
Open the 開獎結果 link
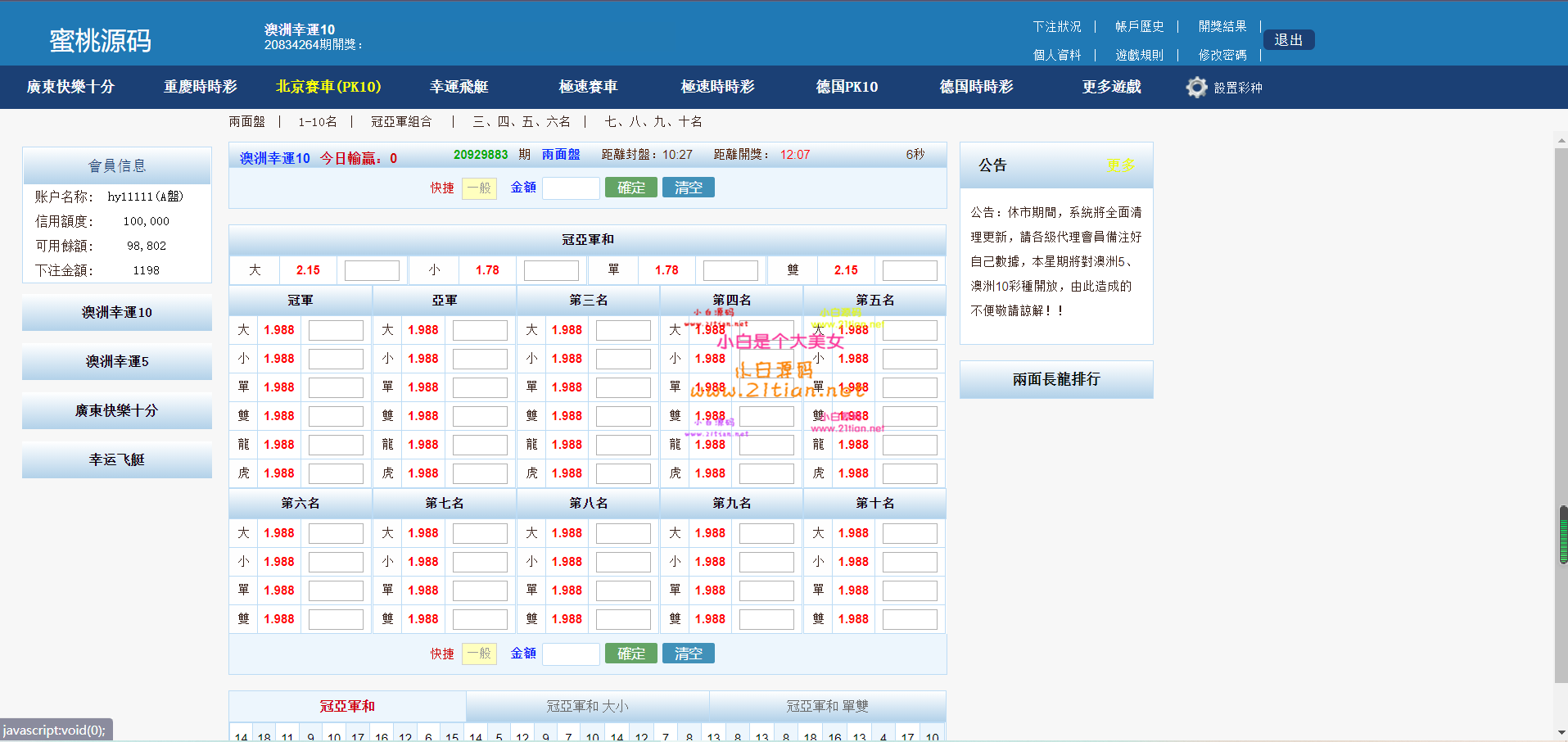point(1222,27)
